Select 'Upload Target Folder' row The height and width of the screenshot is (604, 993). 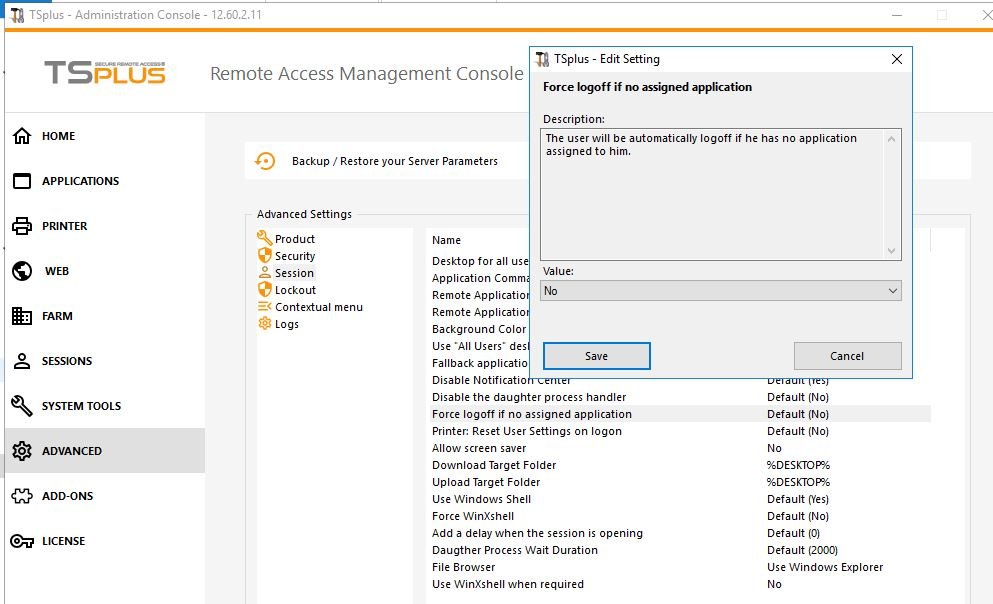[681, 482]
